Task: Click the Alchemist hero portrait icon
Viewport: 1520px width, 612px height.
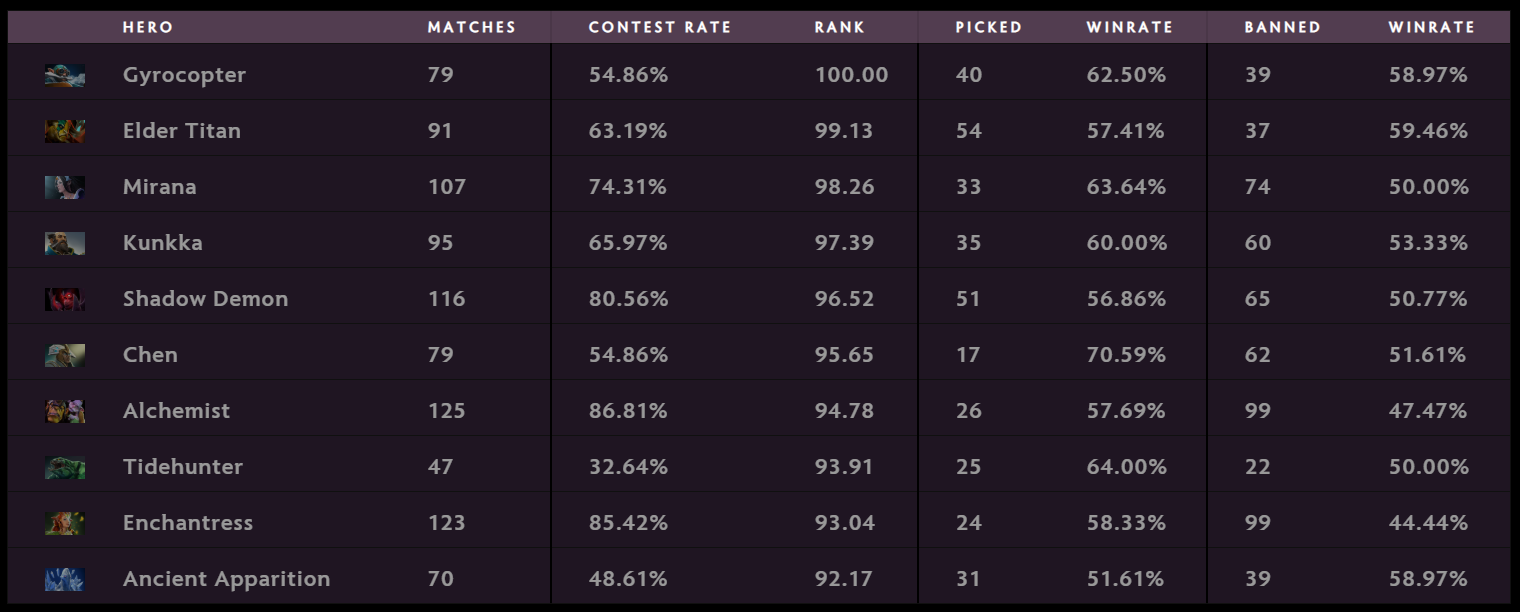Action: 65,411
